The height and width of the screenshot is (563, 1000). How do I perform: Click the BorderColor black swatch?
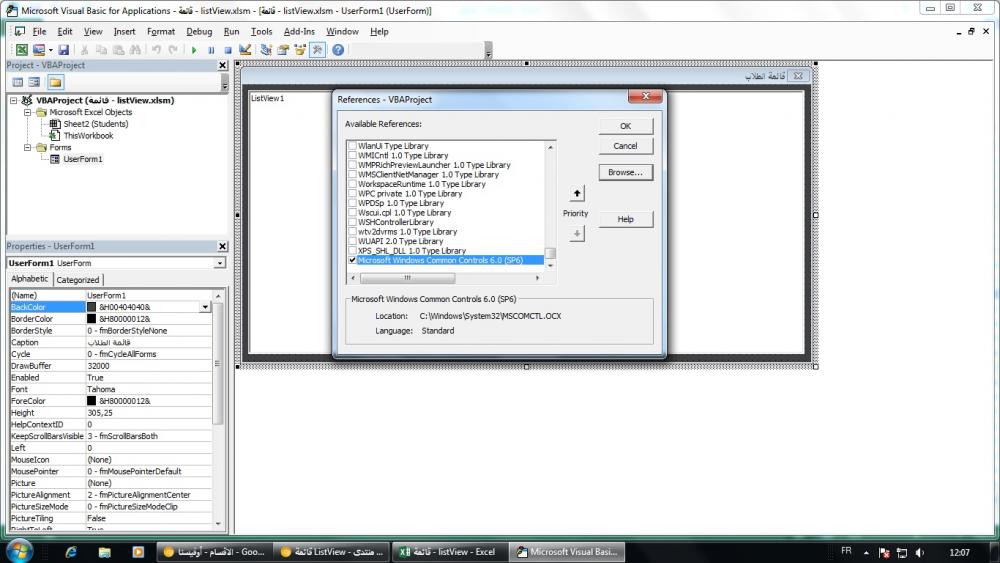coord(91,319)
